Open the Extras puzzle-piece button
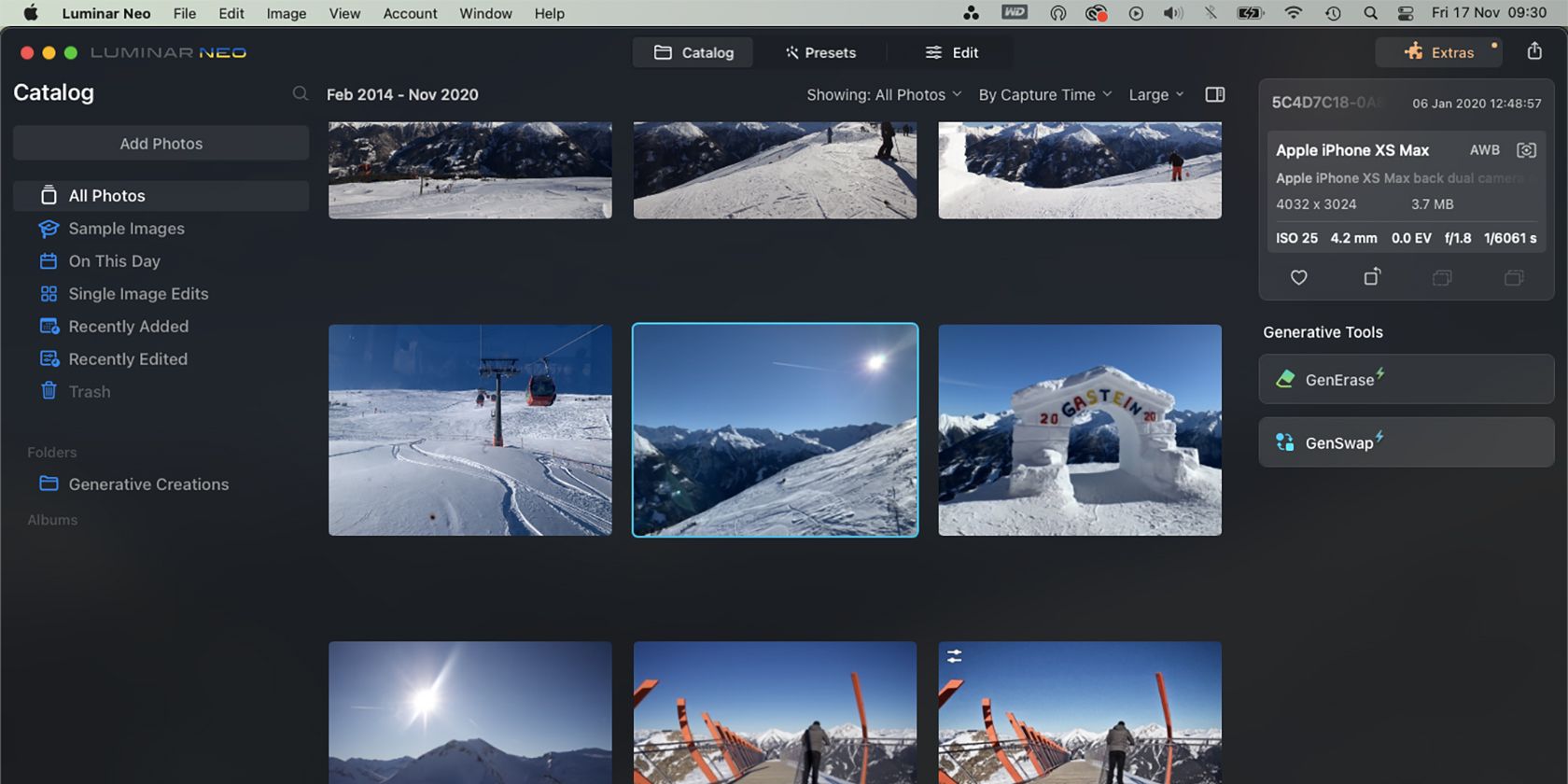Viewport: 1568px width, 784px height. (1438, 52)
